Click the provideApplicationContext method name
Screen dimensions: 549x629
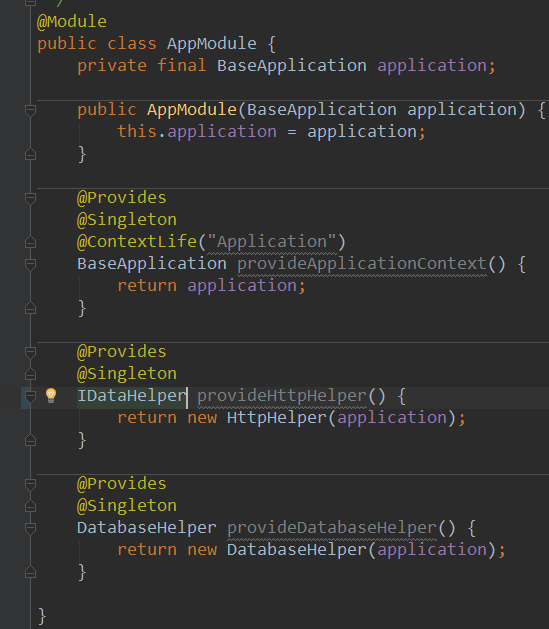click(x=362, y=264)
